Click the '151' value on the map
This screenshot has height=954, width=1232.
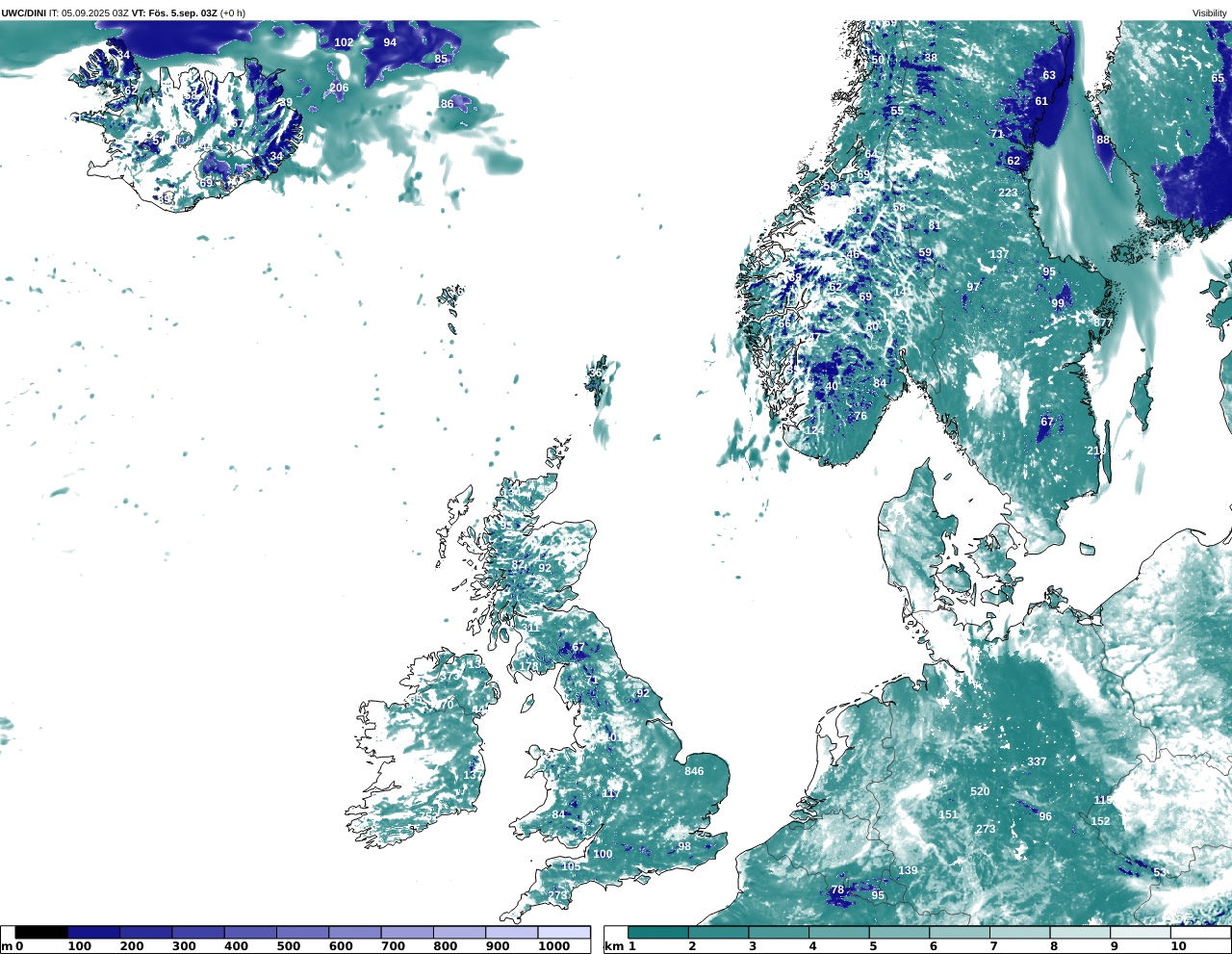click(x=948, y=814)
